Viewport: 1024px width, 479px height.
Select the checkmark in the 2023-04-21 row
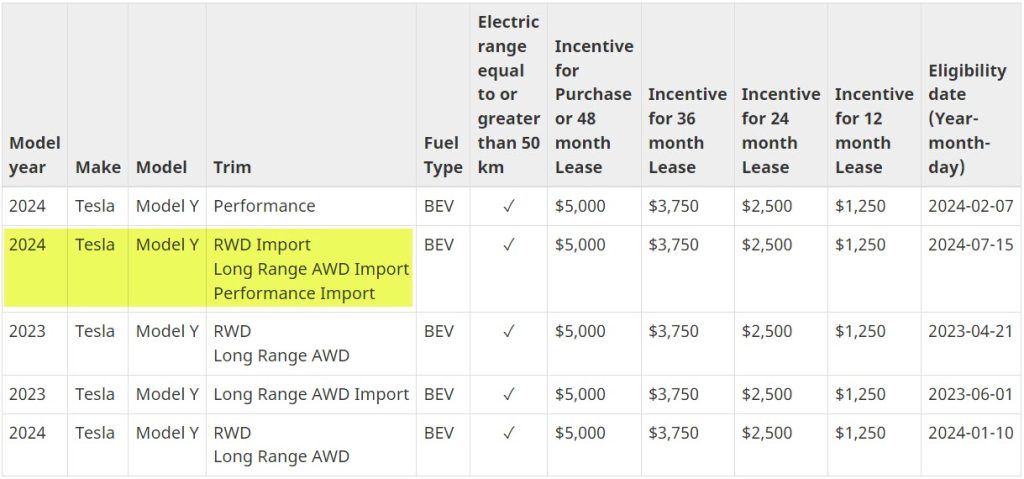click(508, 332)
